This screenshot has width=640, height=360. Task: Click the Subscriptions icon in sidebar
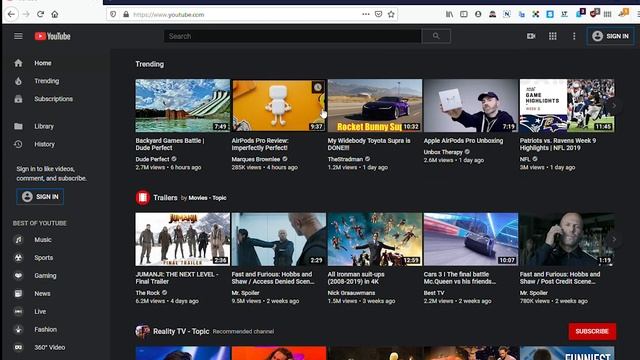click(18, 99)
